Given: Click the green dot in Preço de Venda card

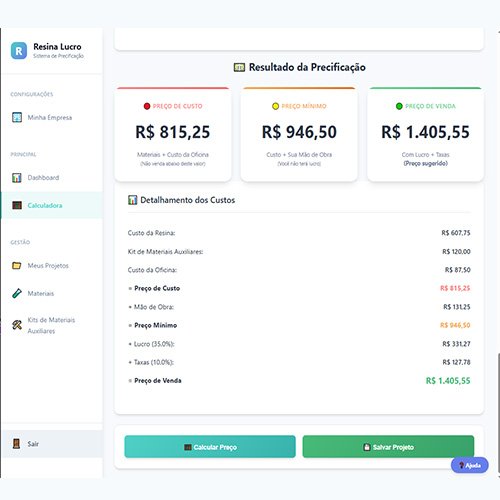Looking at the screenshot, I should (x=399, y=106).
